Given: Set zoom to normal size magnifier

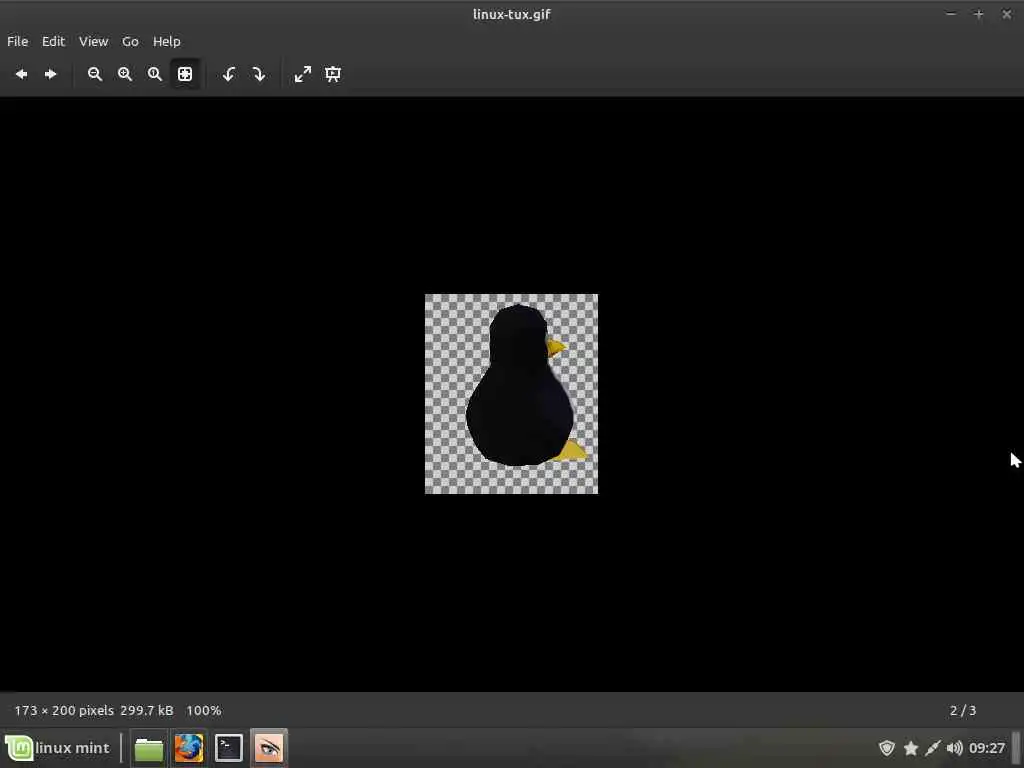Looking at the screenshot, I should click(x=155, y=74).
